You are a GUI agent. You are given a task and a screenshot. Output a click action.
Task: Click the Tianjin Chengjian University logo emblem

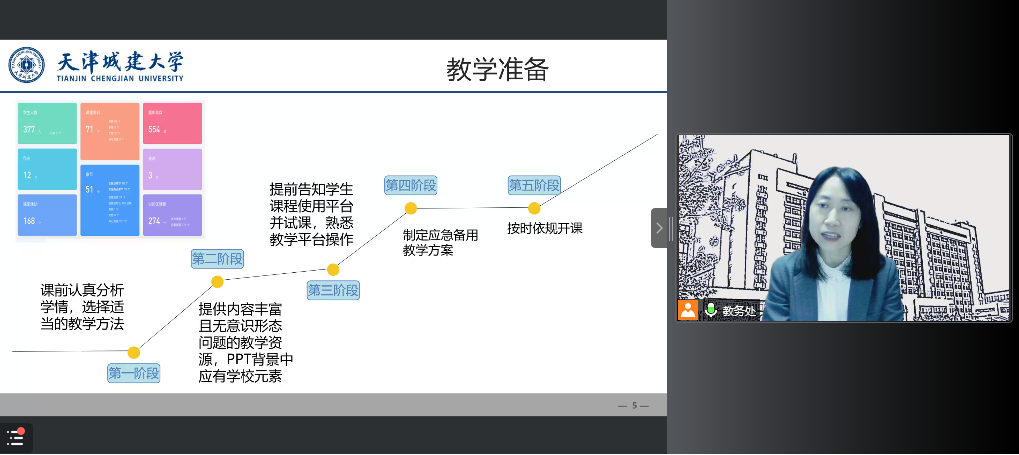point(27,66)
